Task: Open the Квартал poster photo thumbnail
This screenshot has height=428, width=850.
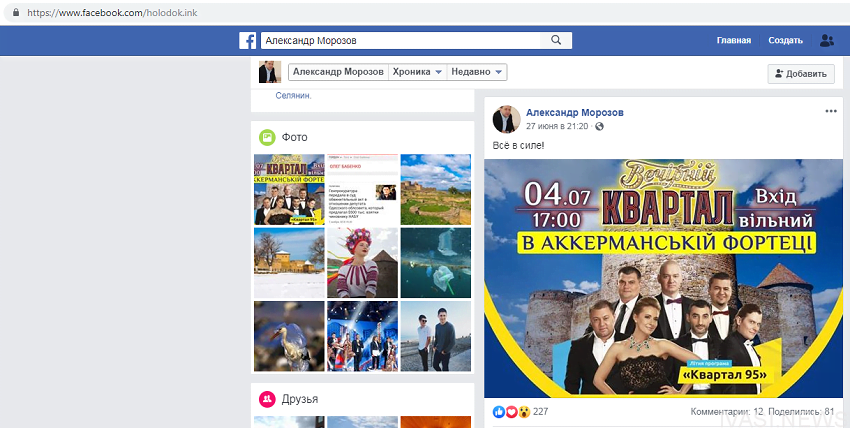Action: pos(289,189)
